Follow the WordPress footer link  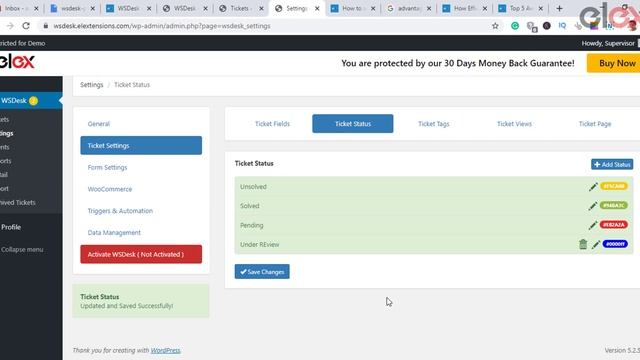(165, 350)
